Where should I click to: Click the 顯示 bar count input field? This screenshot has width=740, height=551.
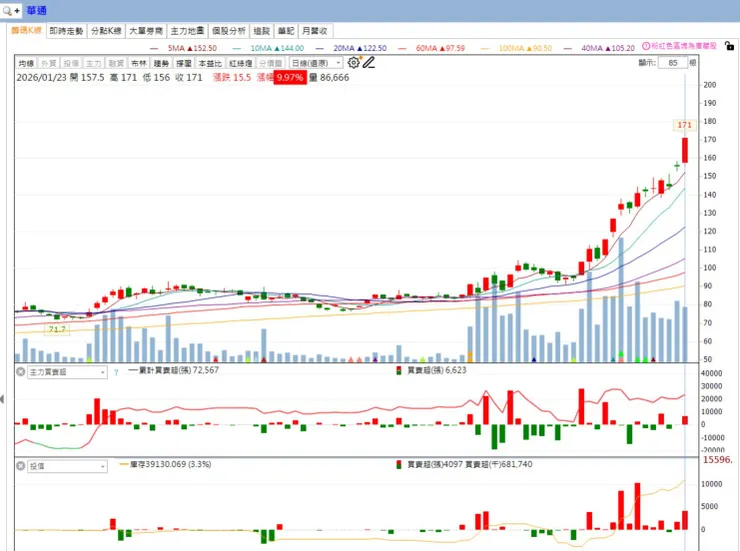(x=672, y=63)
